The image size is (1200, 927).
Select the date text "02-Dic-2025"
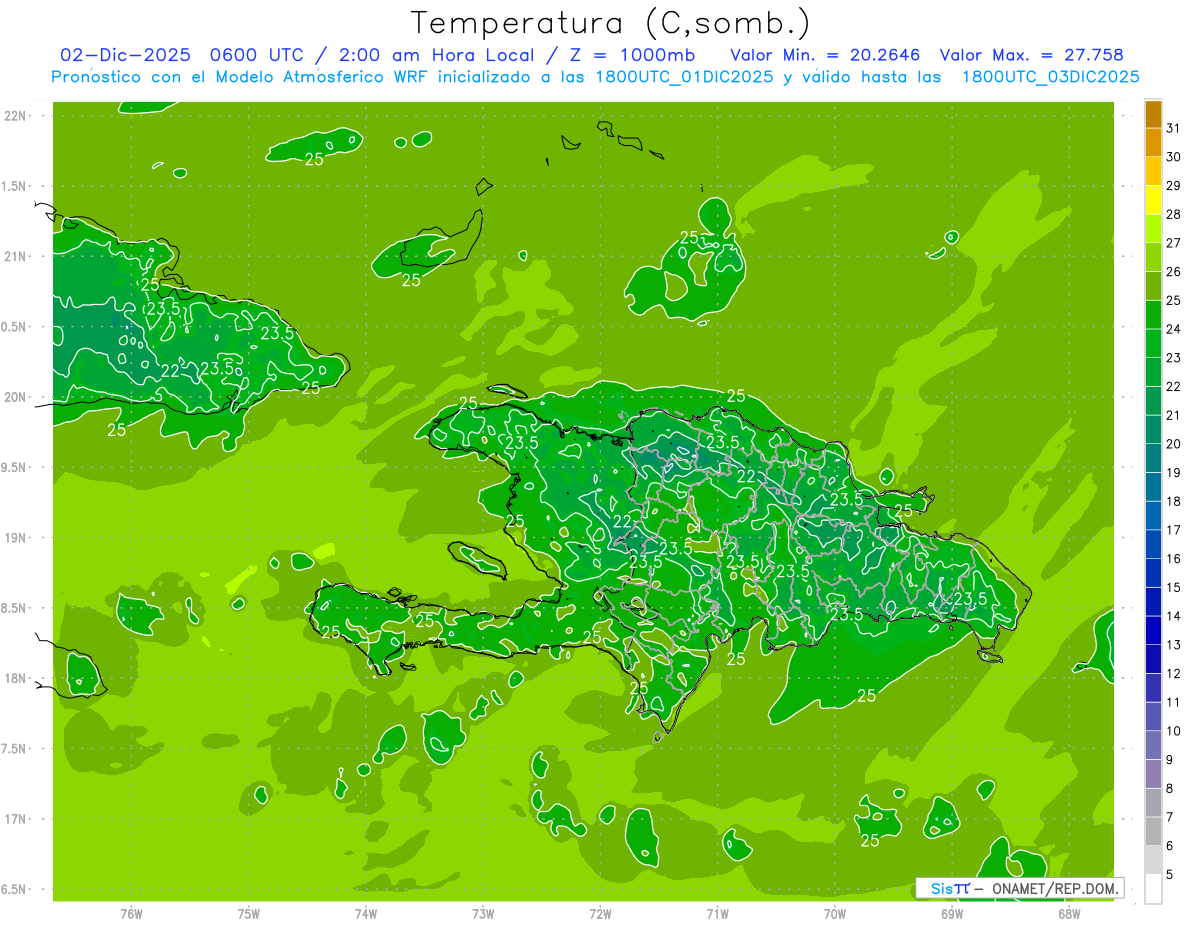coord(126,55)
